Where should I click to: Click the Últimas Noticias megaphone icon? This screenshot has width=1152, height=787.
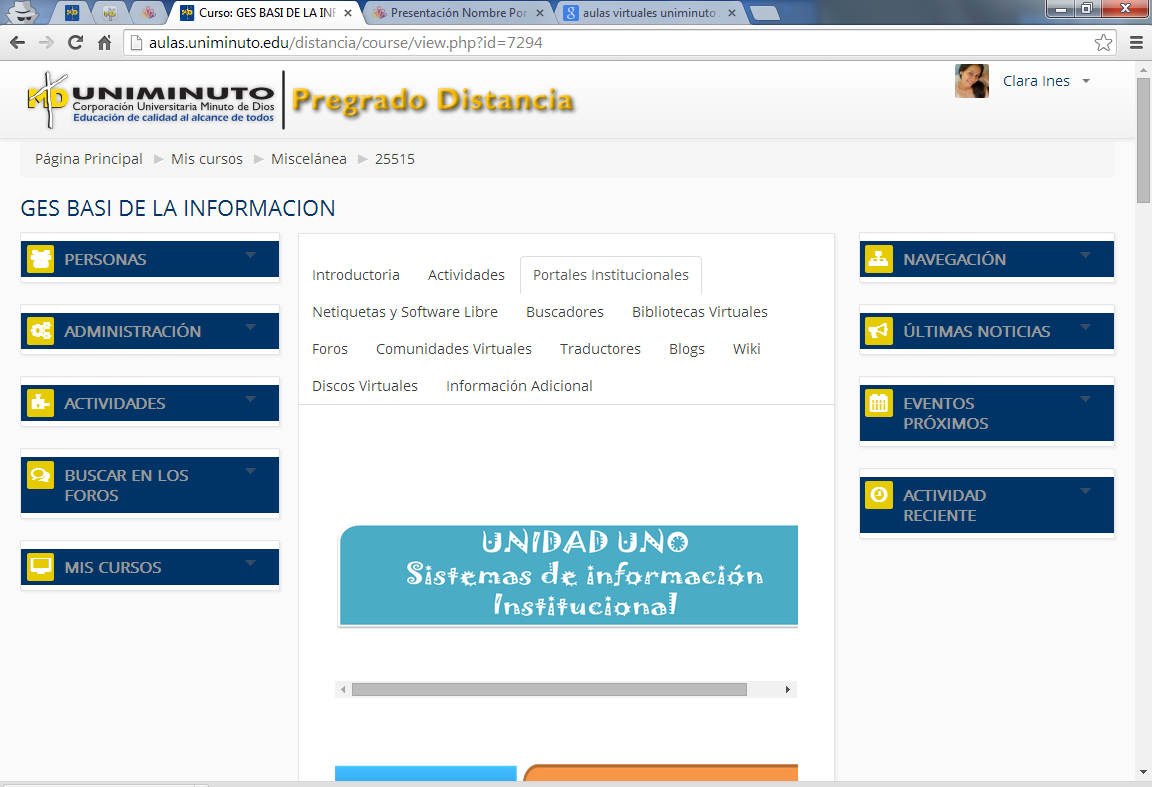tap(879, 331)
